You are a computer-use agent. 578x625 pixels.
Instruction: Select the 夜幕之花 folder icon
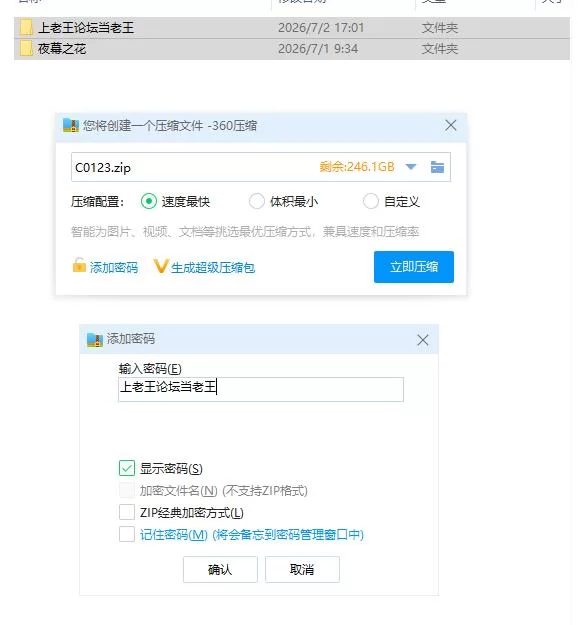[26, 49]
